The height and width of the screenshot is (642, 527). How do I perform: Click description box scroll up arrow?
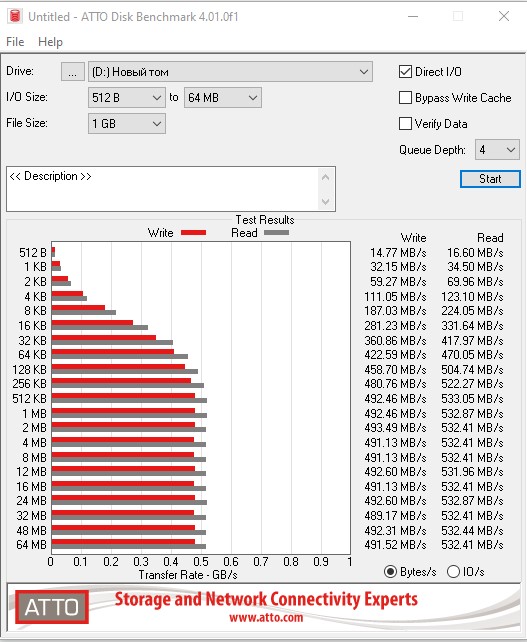[x=326, y=177]
